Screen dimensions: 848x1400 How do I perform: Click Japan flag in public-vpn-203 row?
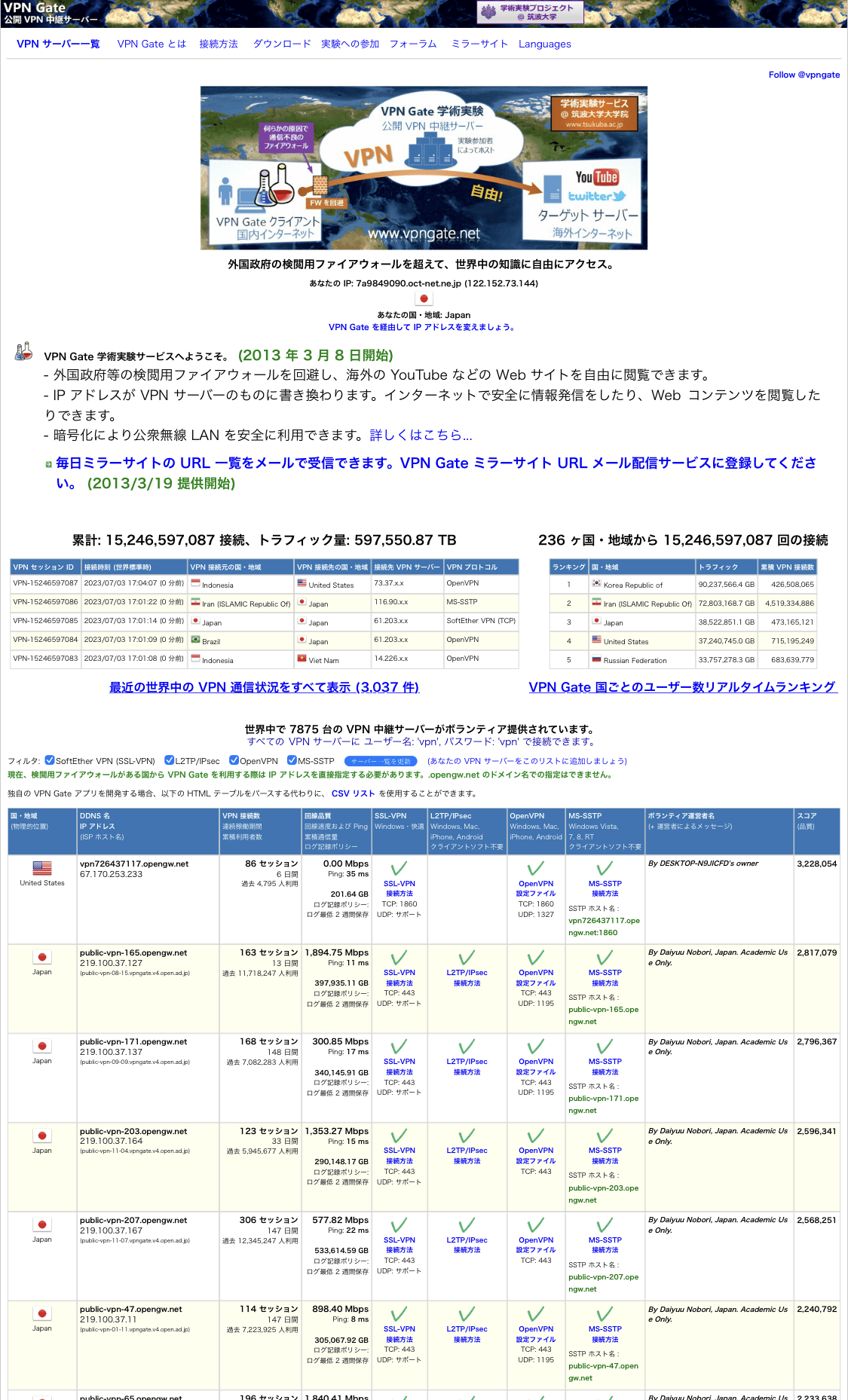[42, 1136]
